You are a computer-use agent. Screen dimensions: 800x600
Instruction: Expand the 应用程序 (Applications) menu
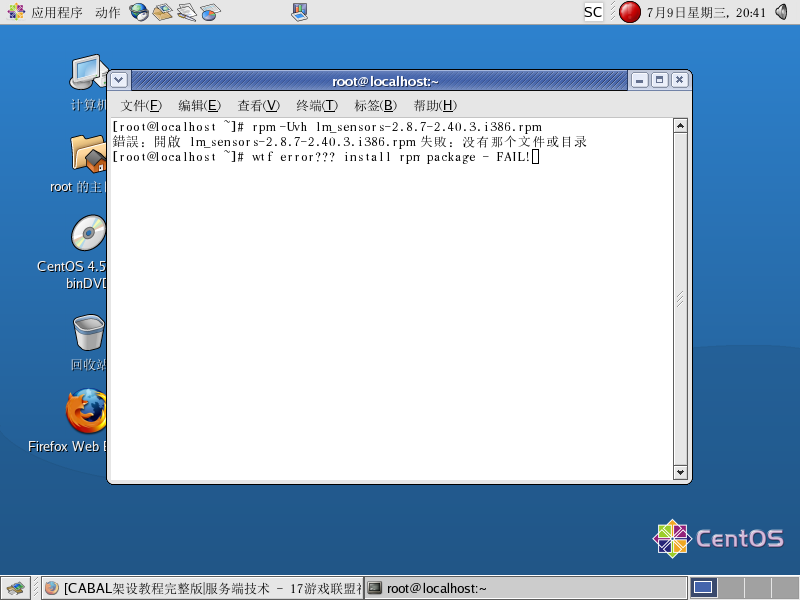(46, 12)
